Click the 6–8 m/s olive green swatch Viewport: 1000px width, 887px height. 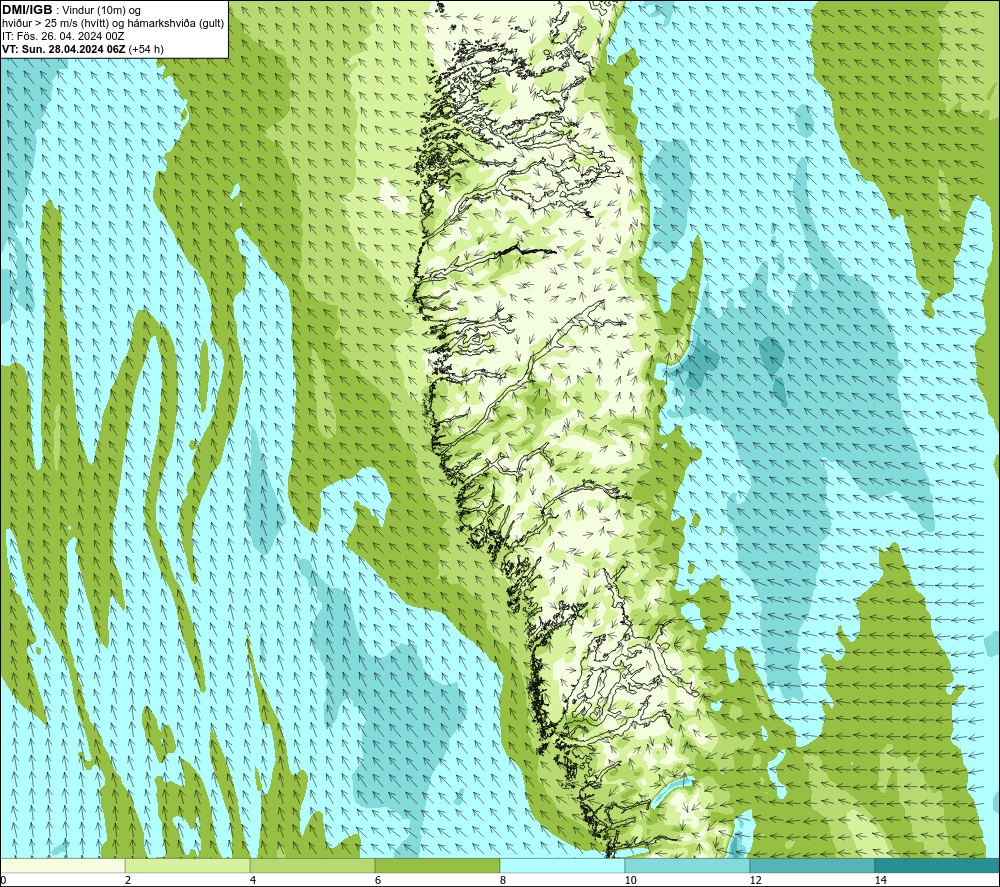437,865
